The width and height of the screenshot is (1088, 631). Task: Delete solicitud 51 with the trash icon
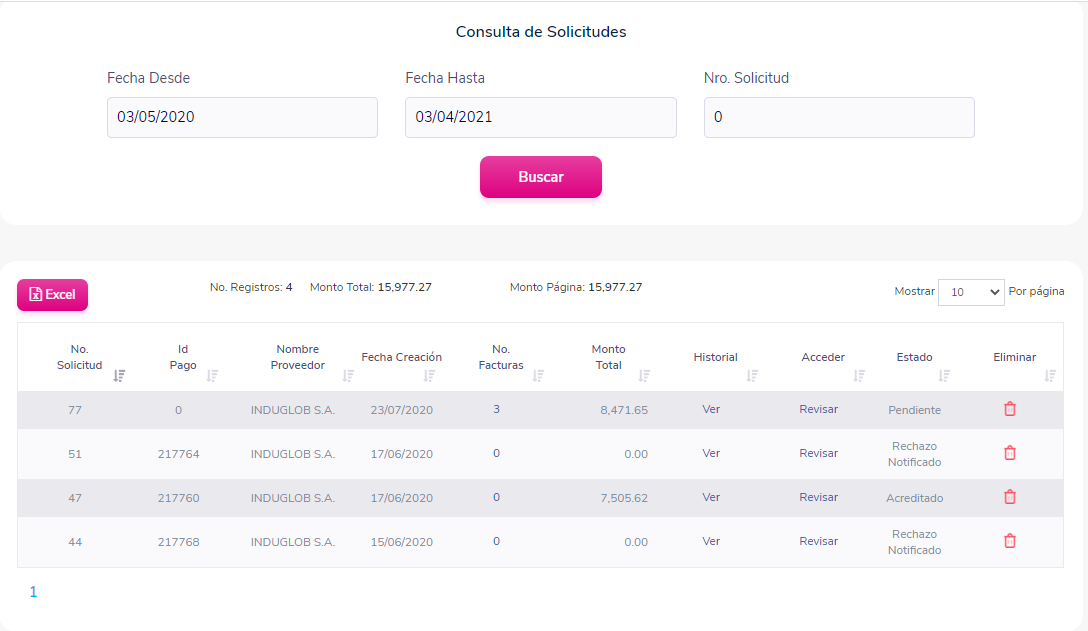1010,453
